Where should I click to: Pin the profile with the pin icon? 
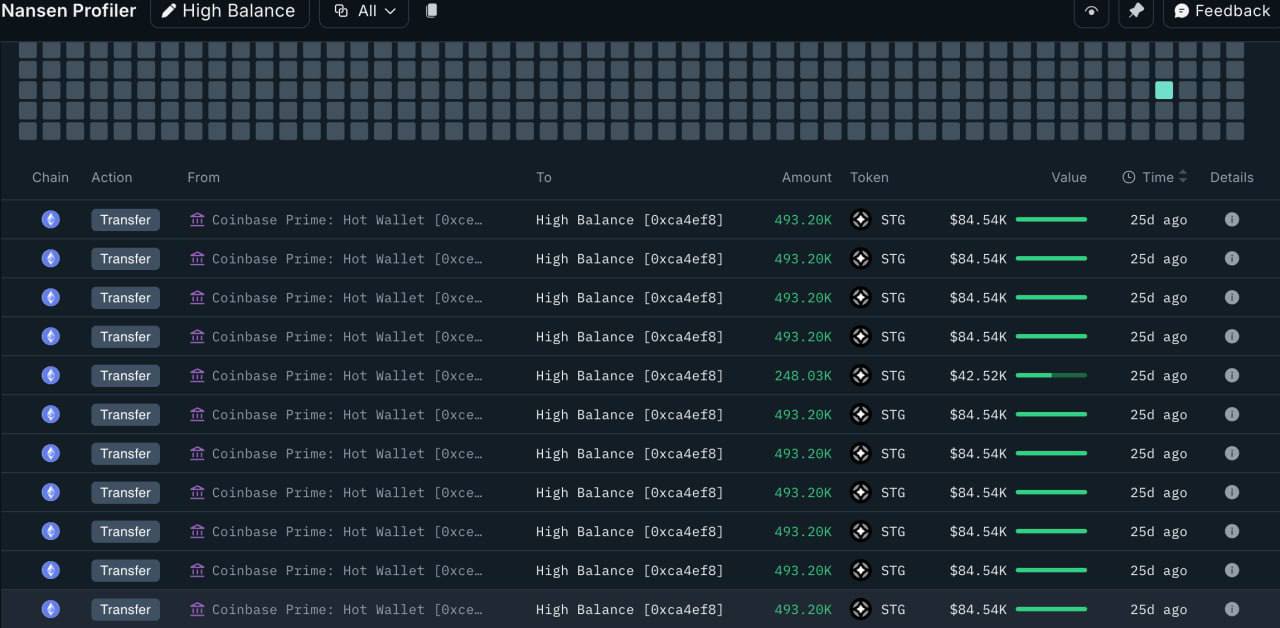1136,12
